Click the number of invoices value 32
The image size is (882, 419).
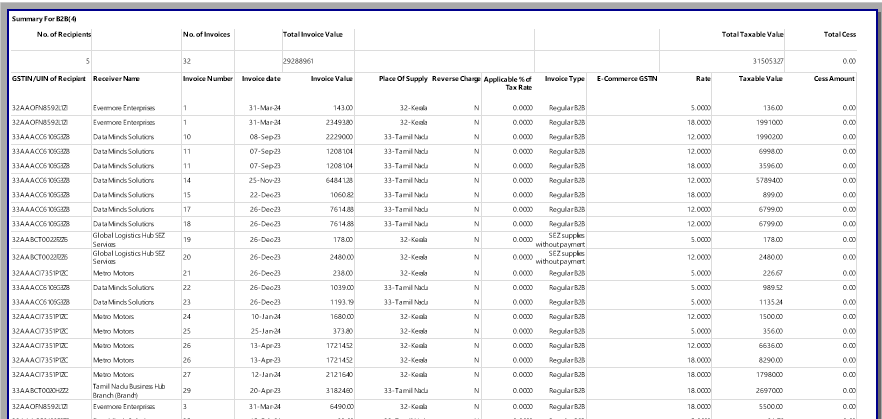tap(187, 61)
